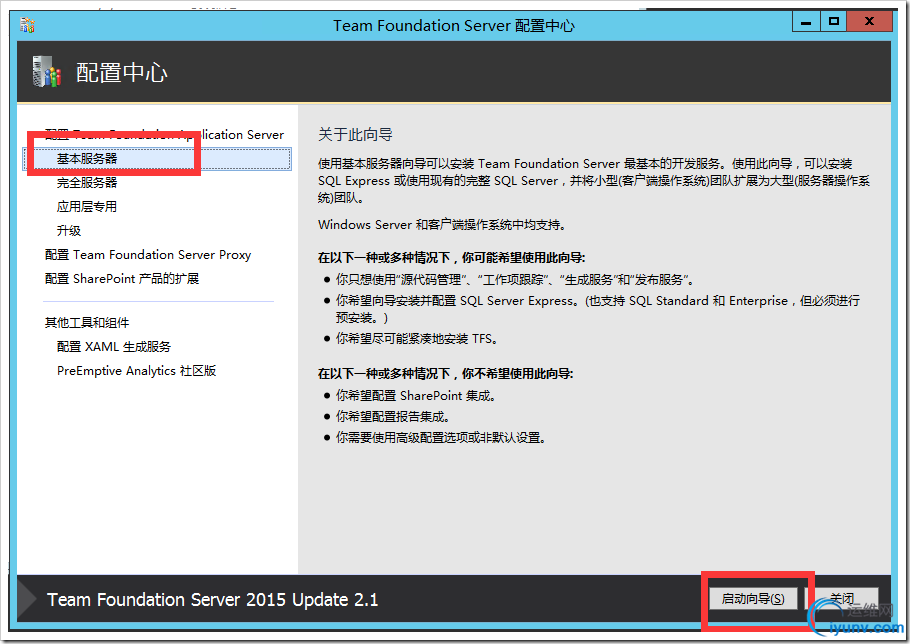This screenshot has width=910, height=644.
Task: Choose the 应用层专用 option
Action: click(x=87, y=207)
